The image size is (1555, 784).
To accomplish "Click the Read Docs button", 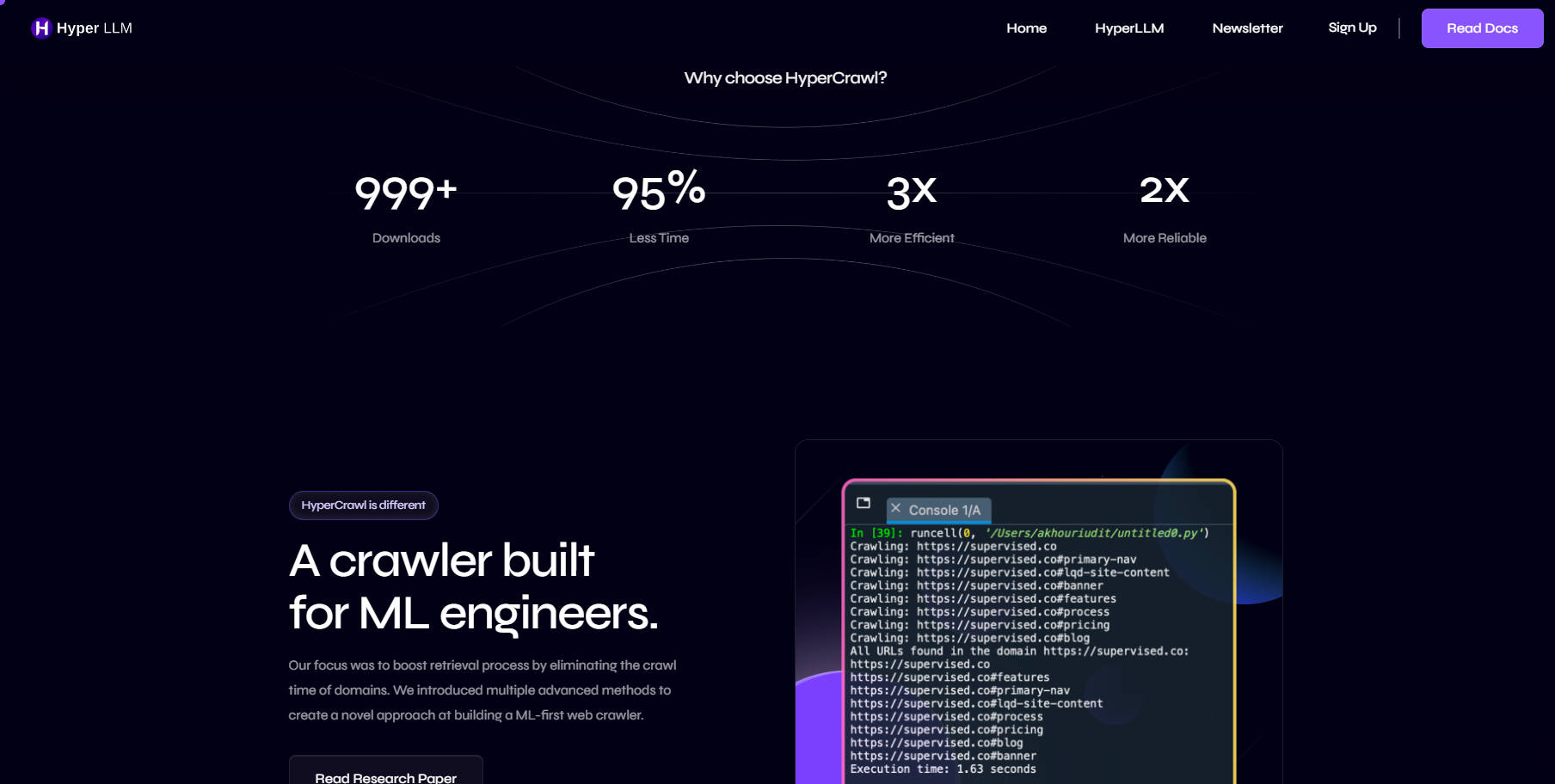I will click(1482, 28).
